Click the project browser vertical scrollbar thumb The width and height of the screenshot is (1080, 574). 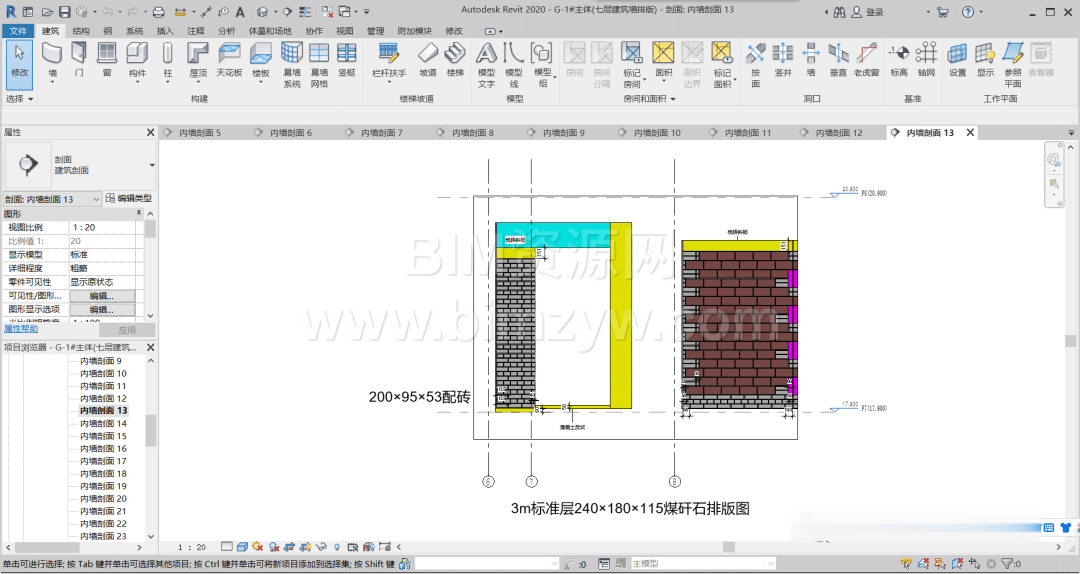tap(151, 430)
